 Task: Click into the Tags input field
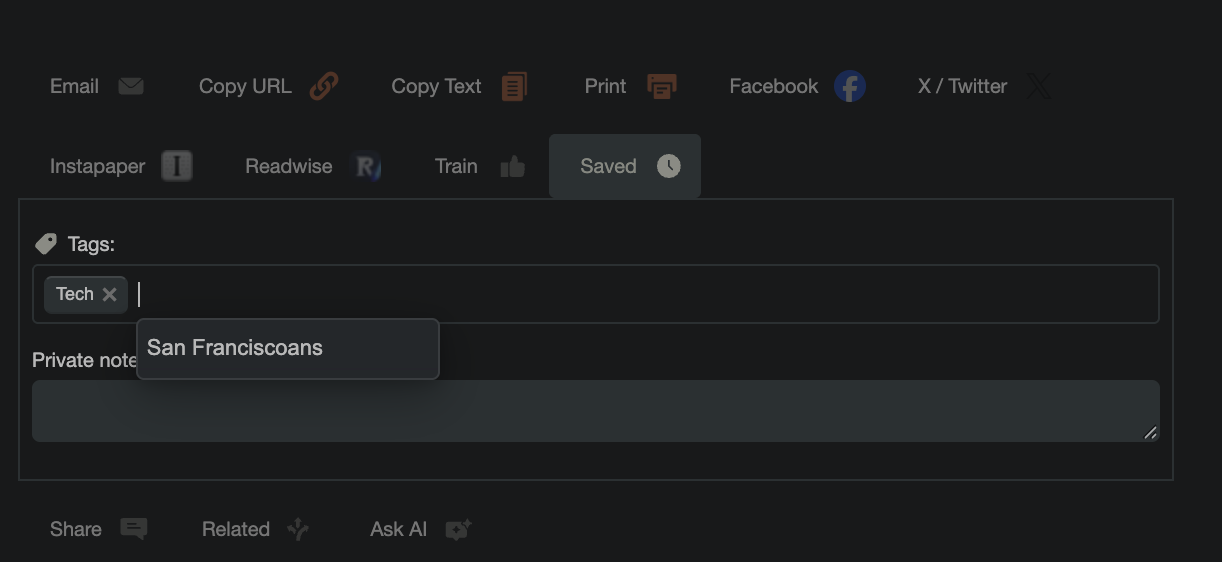[640, 294]
